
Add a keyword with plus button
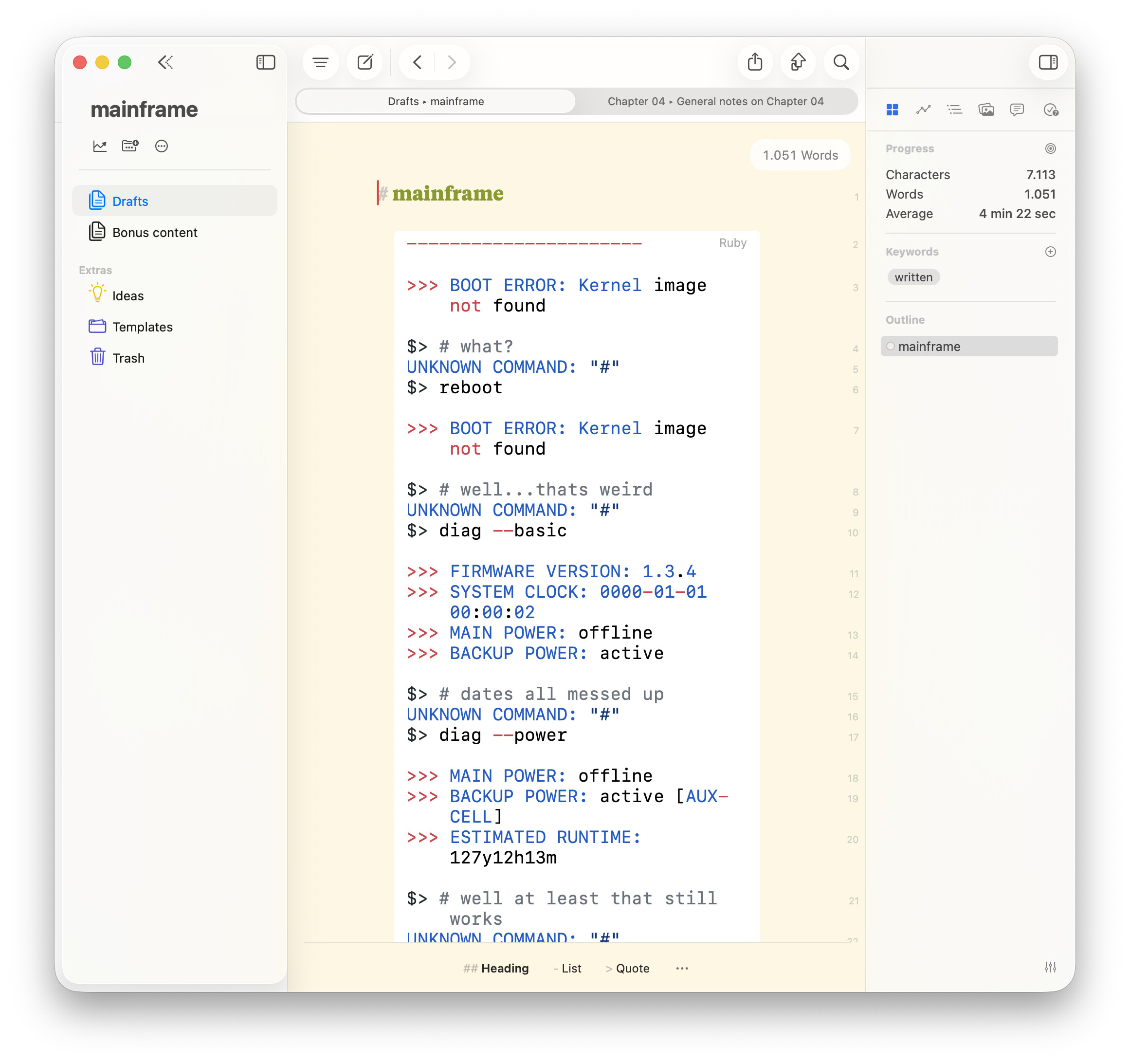click(1050, 252)
